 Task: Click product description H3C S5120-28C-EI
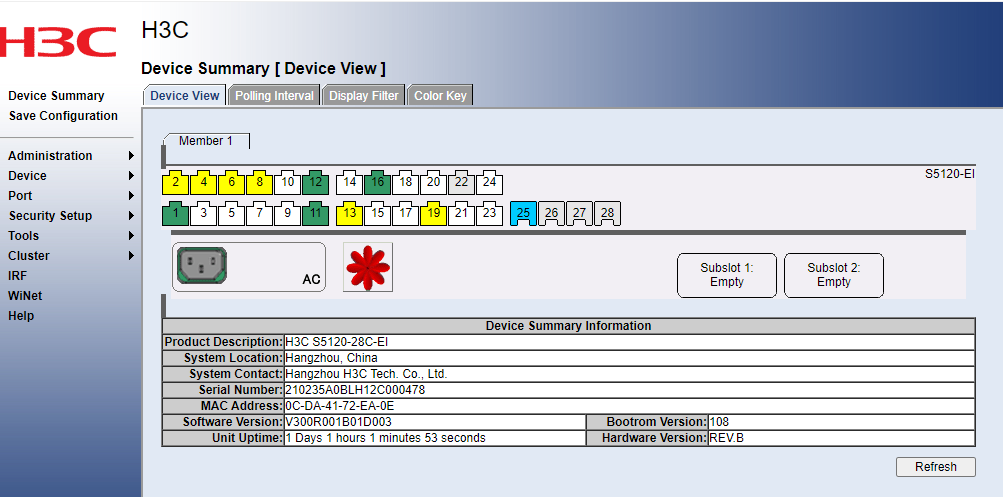pyautogui.click(x=336, y=342)
